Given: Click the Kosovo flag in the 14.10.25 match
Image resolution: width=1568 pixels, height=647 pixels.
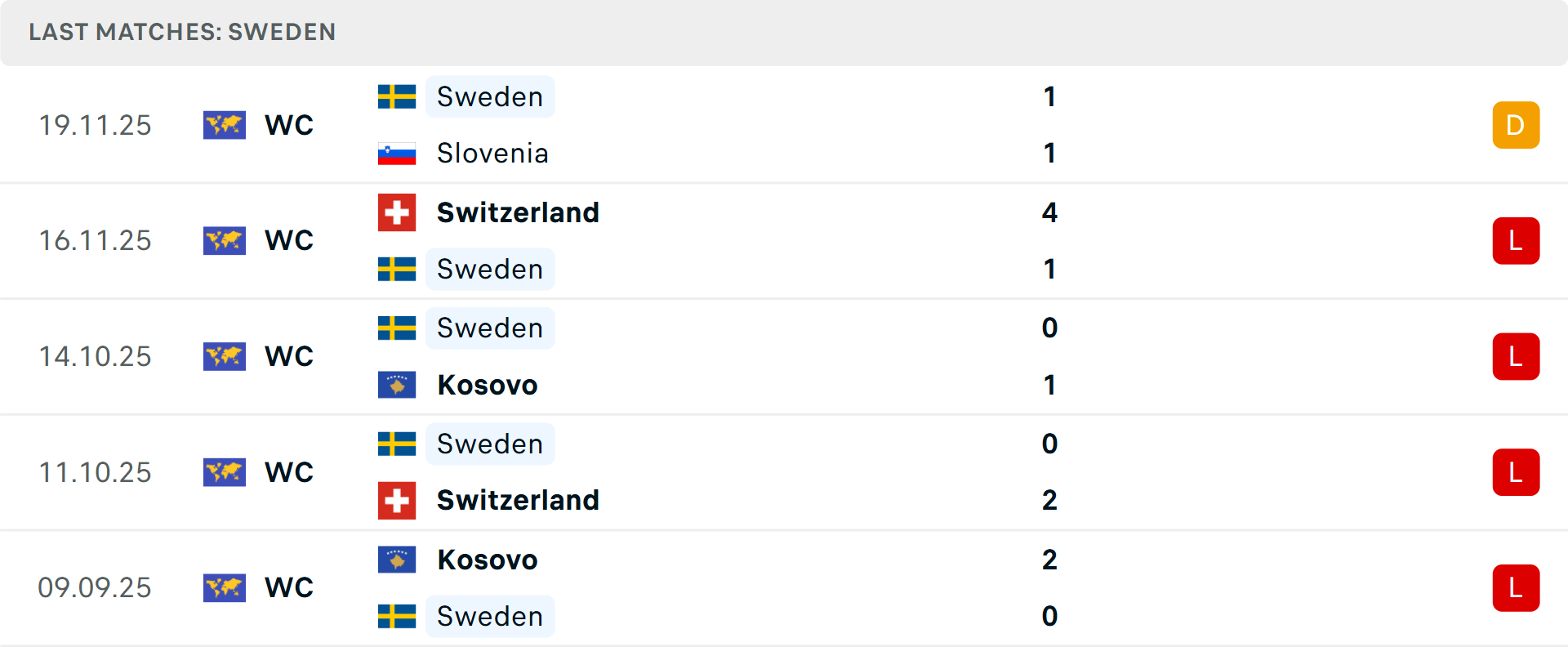Looking at the screenshot, I should 397,385.
